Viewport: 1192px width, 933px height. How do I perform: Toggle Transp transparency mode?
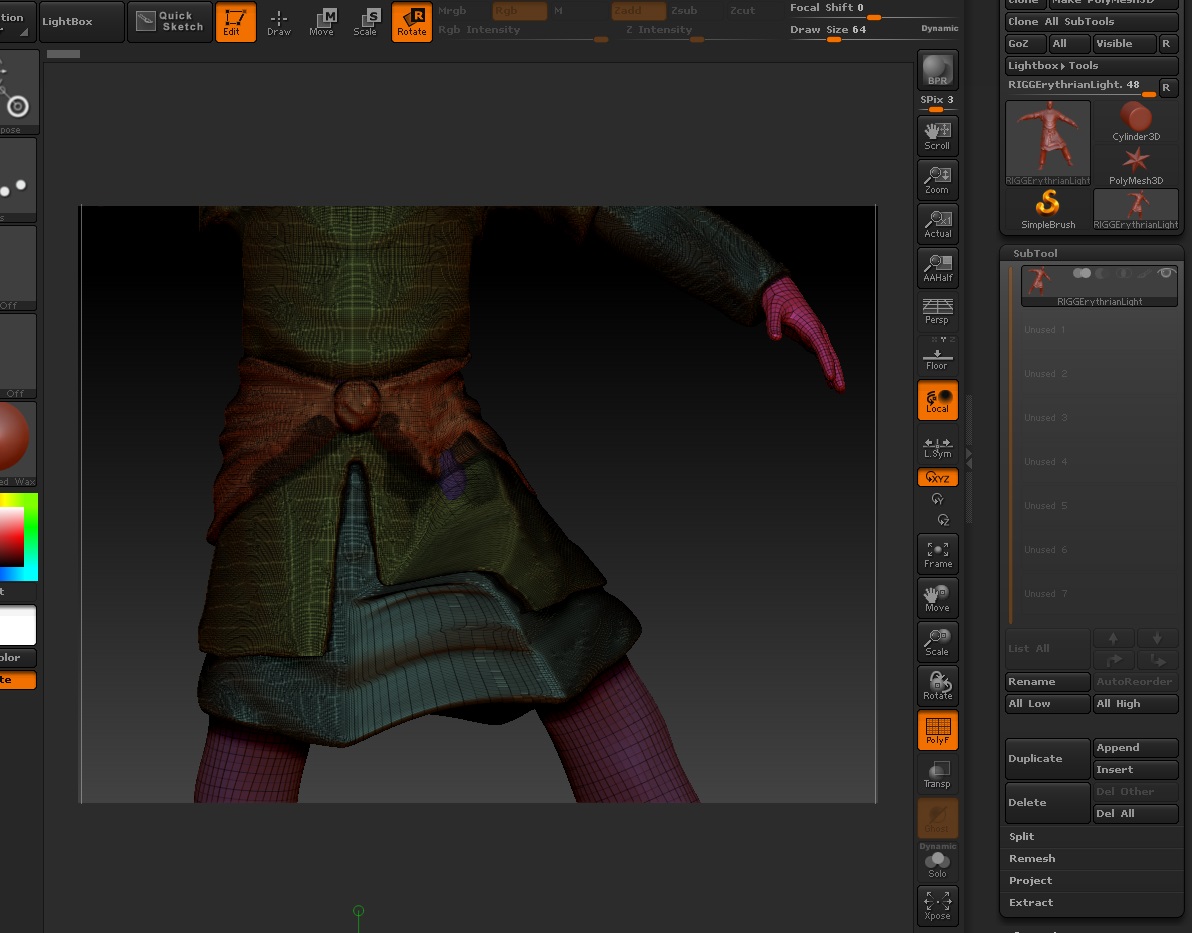click(937, 775)
